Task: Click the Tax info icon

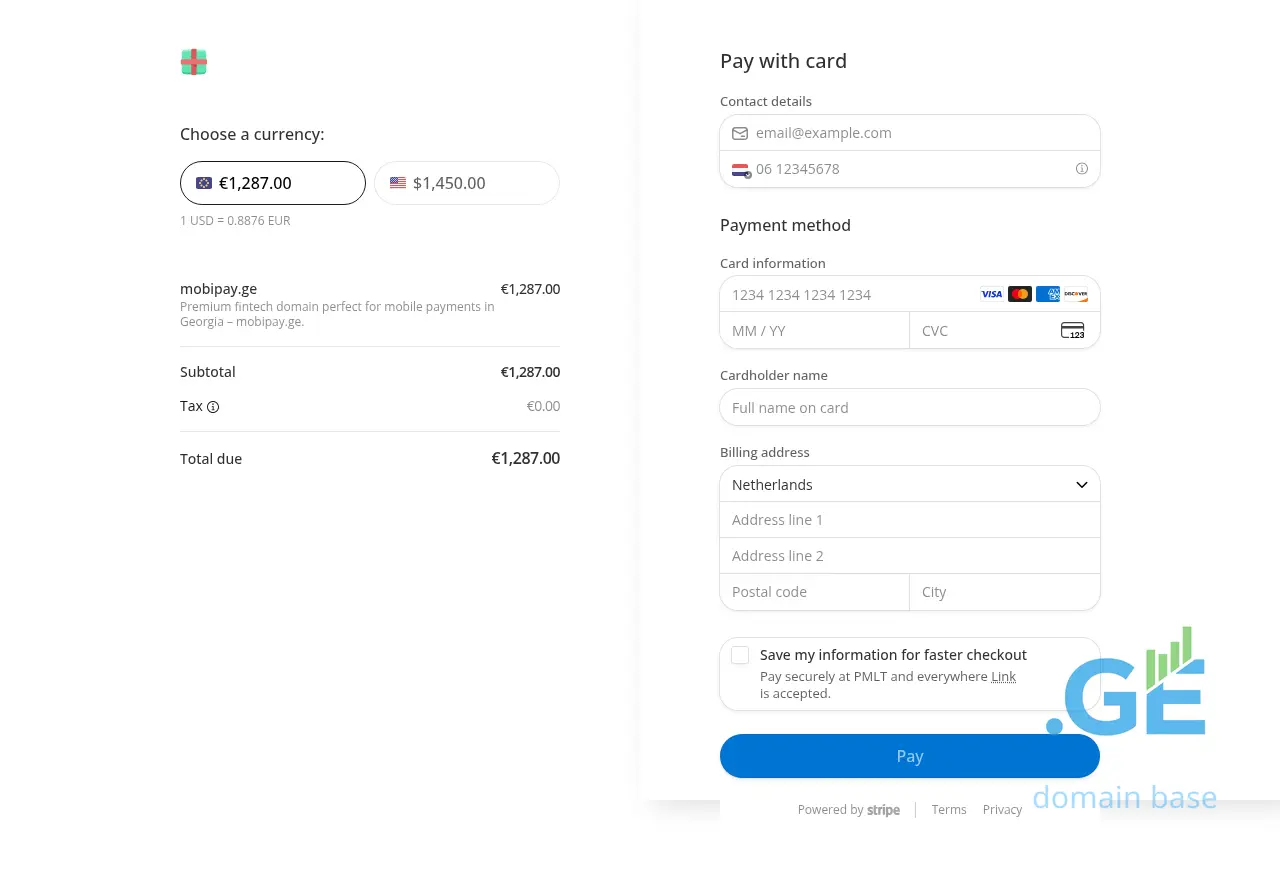Action: coord(213,407)
